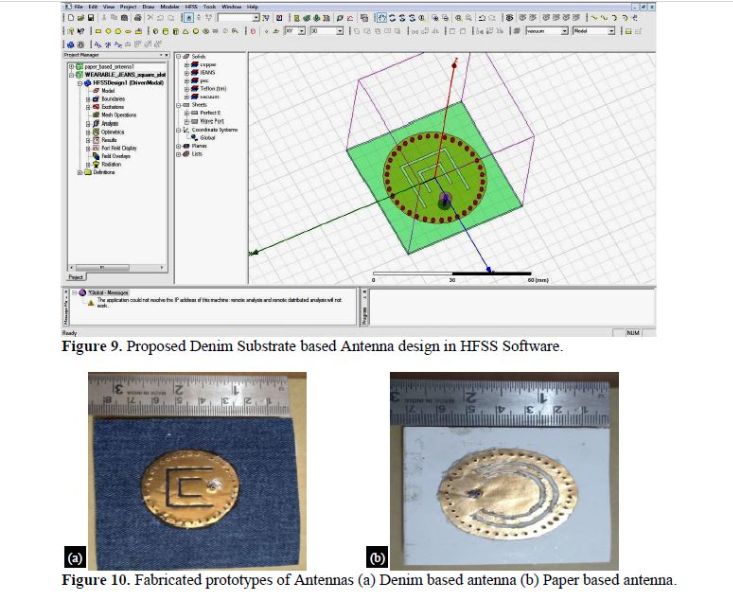This screenshot has height=600, width=733.
Task: Select the Draw rectangle tool
Action: [x=98, y=31]
